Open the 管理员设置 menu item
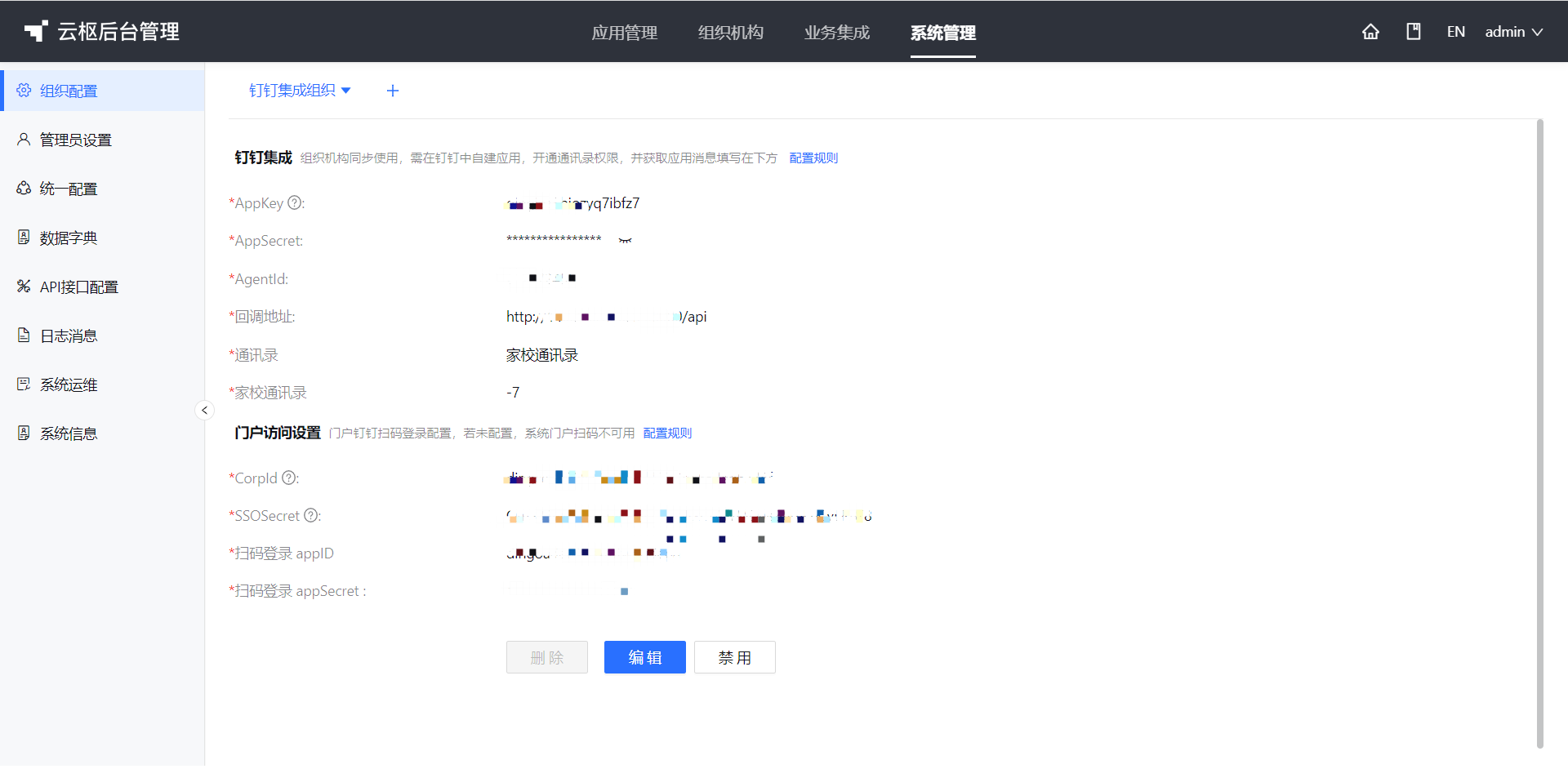Viewport: 1568px width, 769px height. 102,140
